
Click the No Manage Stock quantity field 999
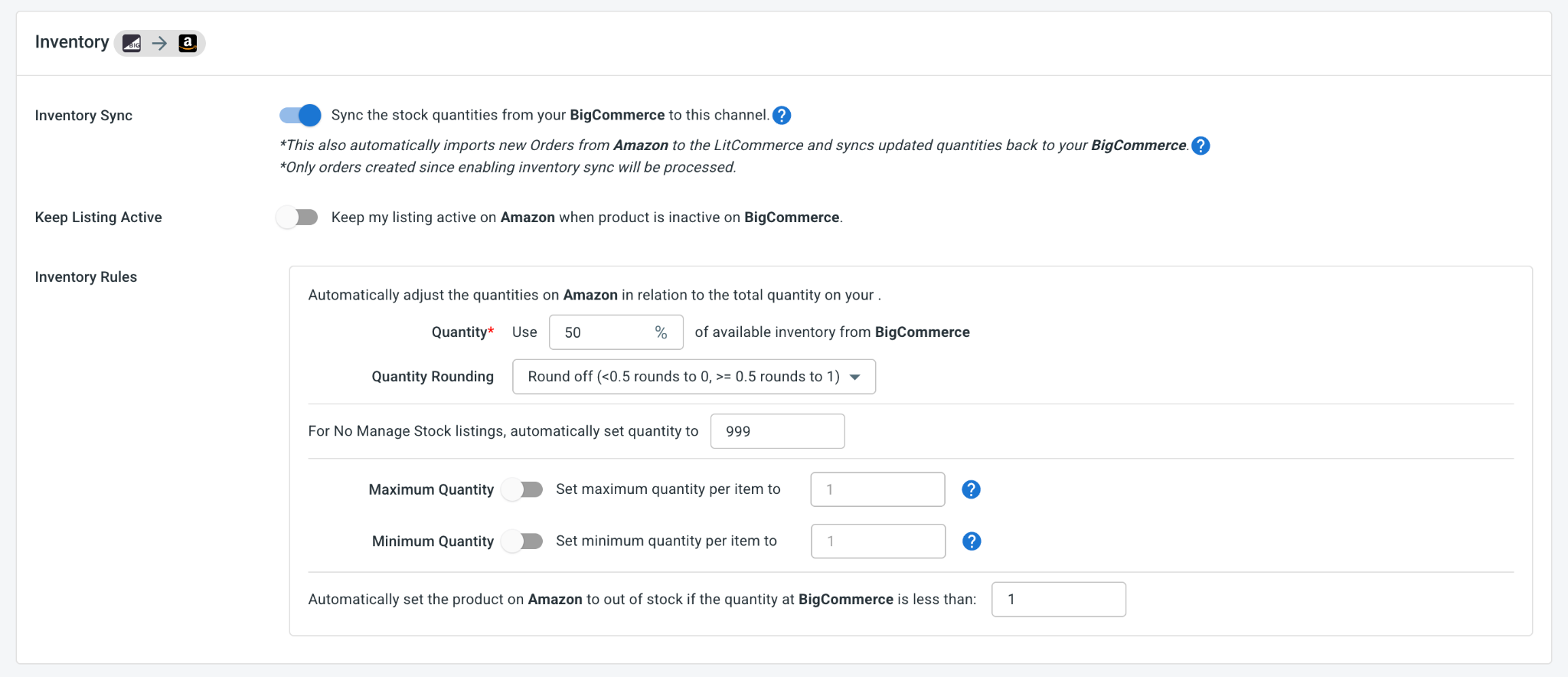778,431
